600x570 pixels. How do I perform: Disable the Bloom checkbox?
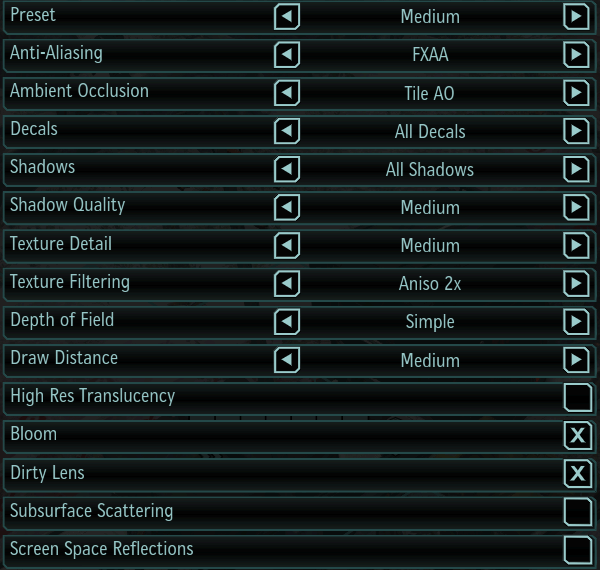coord(577,435)
